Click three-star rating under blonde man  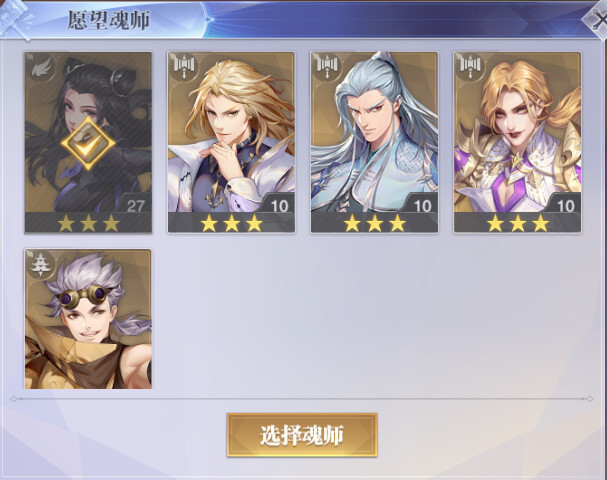pos(231,223)
